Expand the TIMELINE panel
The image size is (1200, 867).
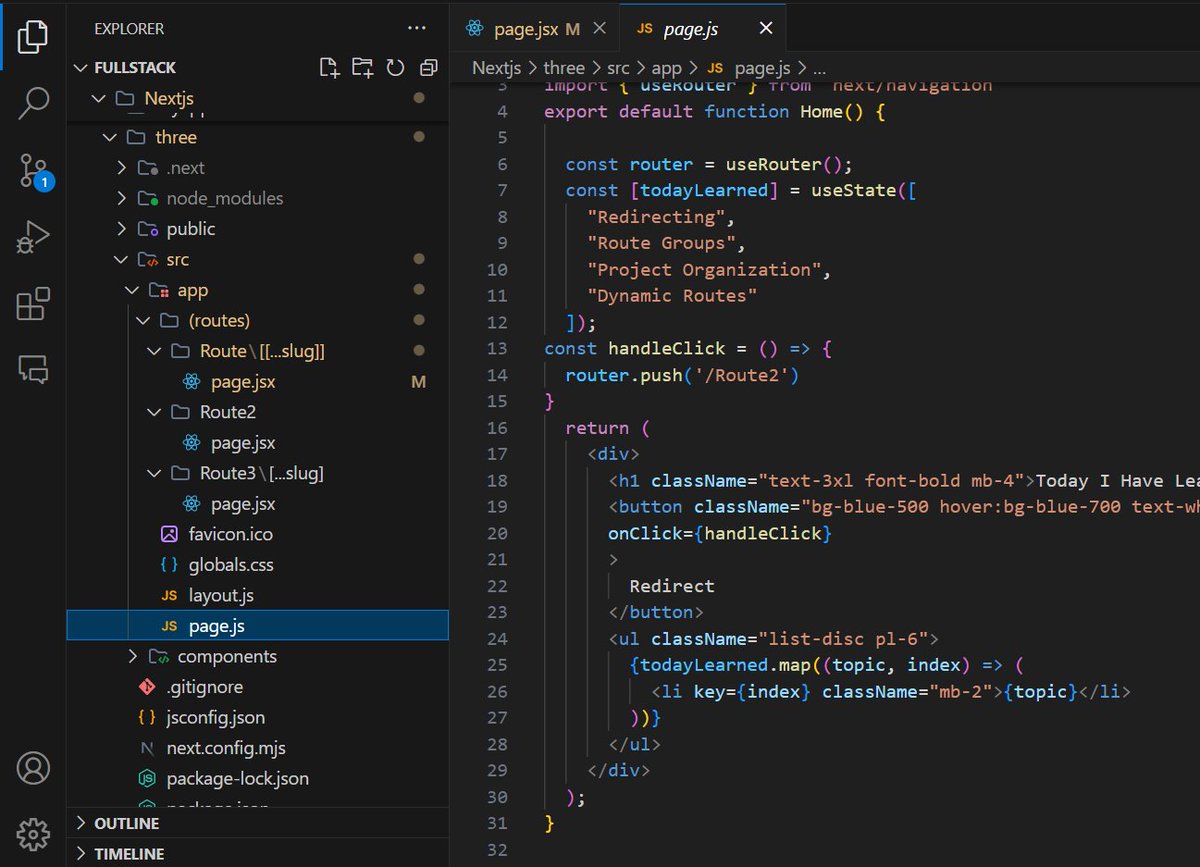[257, 854]
